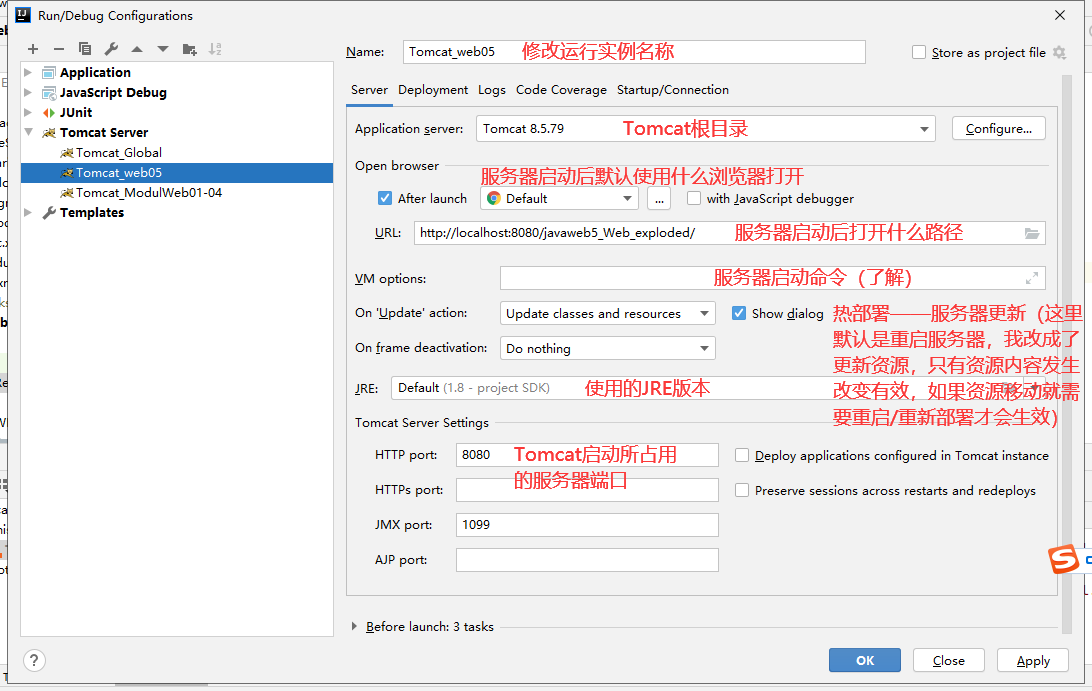
Task: Click the folder icon in URL field
Action: pos(1032,233)
